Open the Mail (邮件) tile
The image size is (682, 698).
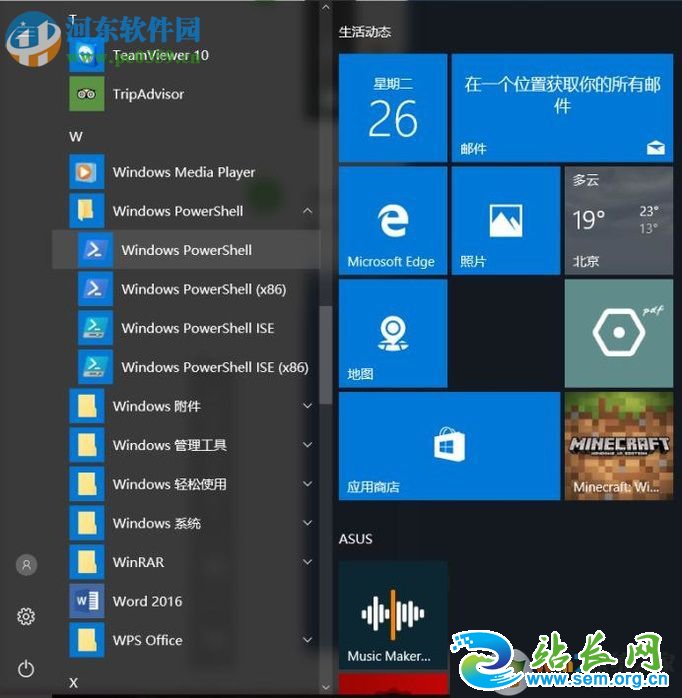562,108
